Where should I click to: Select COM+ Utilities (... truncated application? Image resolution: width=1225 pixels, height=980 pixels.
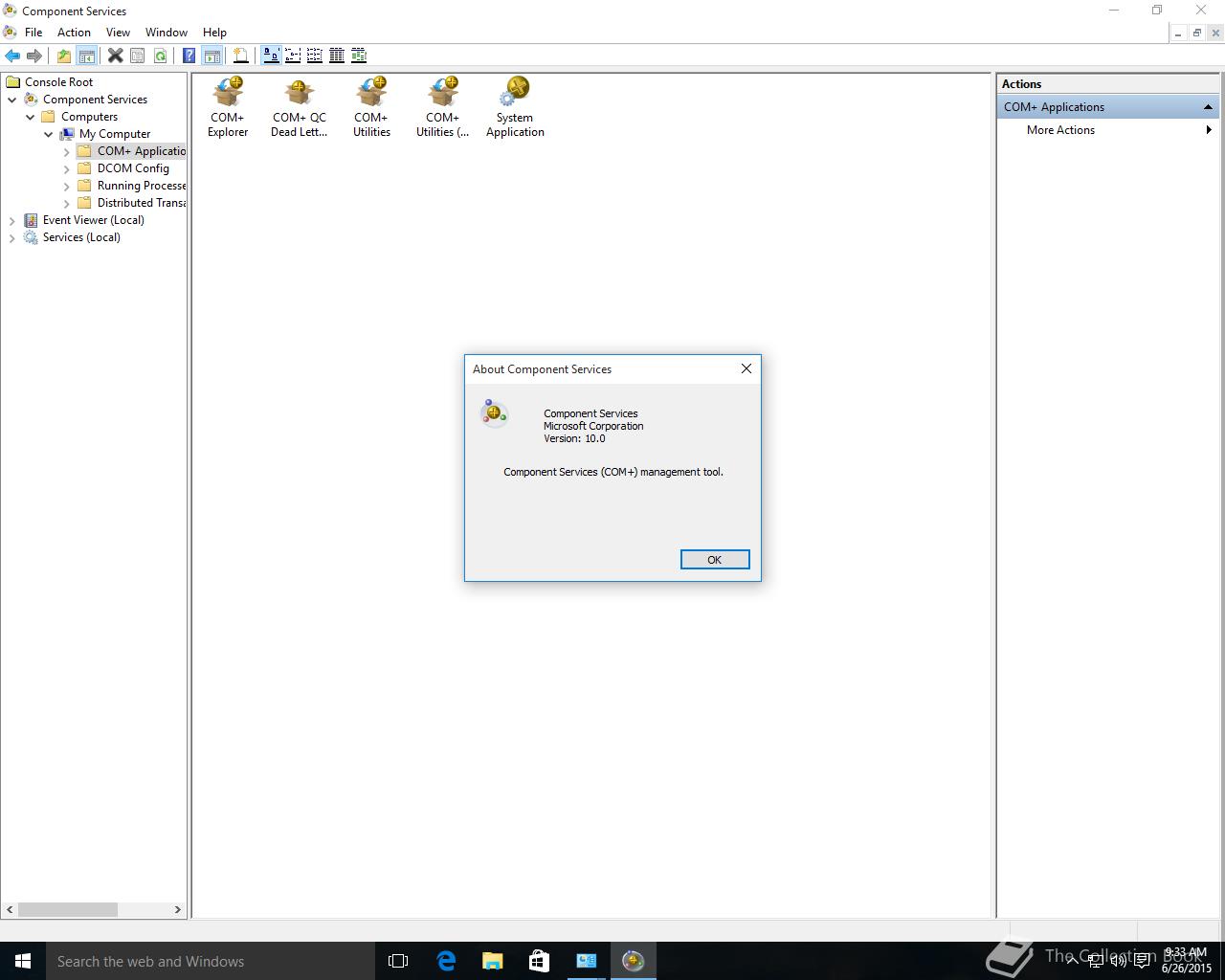[443, 107]
